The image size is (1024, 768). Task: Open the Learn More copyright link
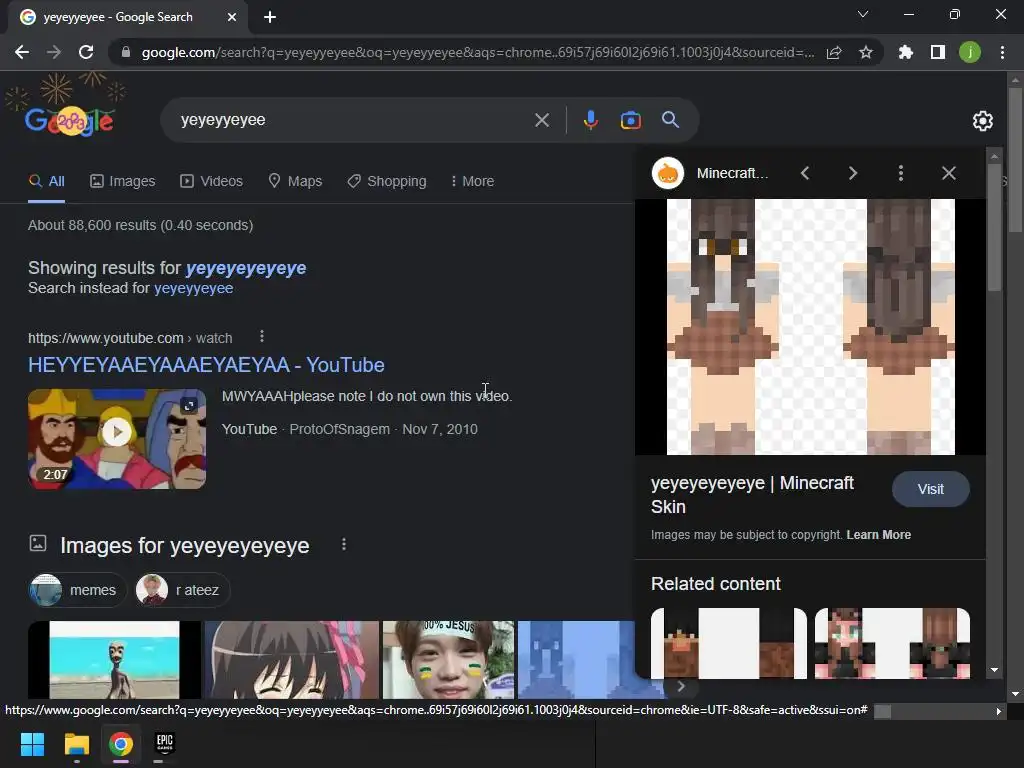click(x=878, y=535)
